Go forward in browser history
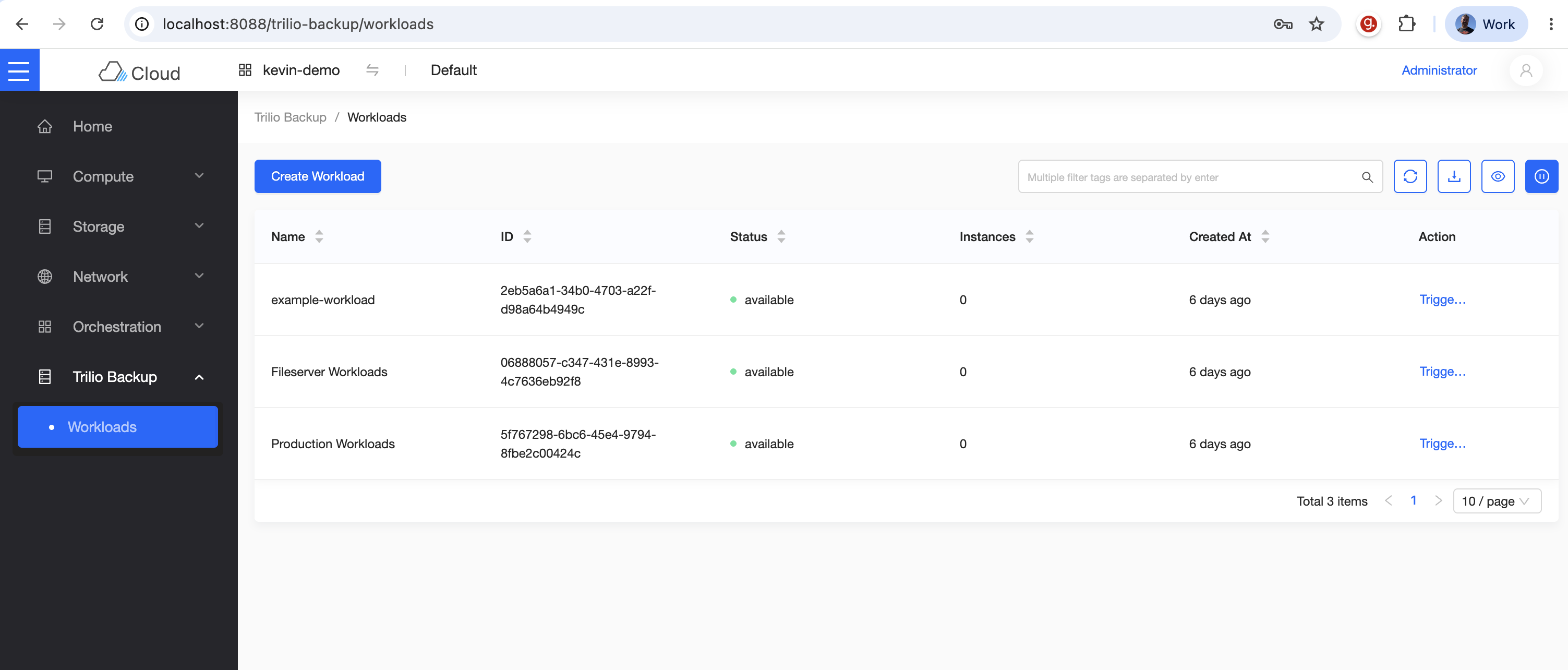The height and width of the screenshot is (670, 1568). point(59,24)
